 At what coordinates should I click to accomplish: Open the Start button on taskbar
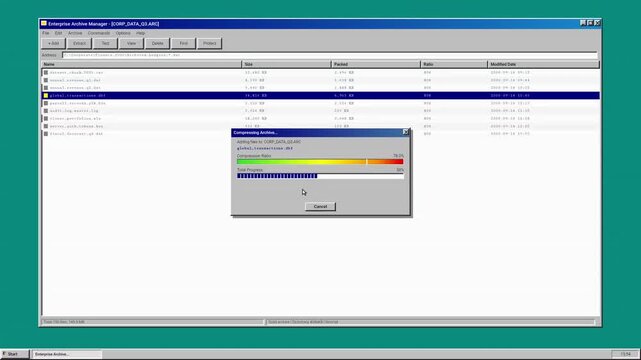(x=15, y=354)
